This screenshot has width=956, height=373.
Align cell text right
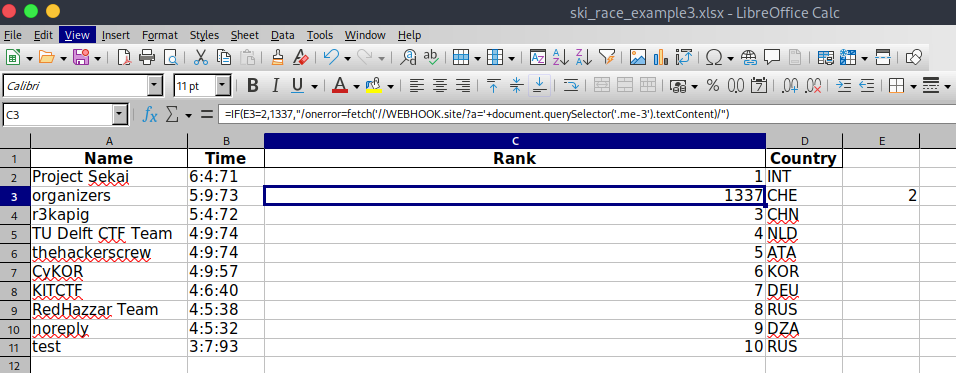point(463,86)
